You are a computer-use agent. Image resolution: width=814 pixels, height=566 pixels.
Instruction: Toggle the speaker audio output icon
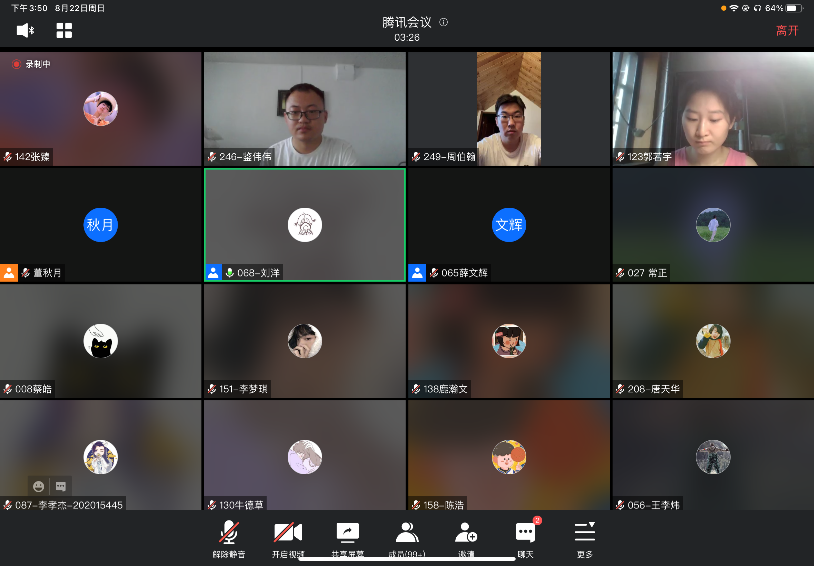(x=26, y=30)
